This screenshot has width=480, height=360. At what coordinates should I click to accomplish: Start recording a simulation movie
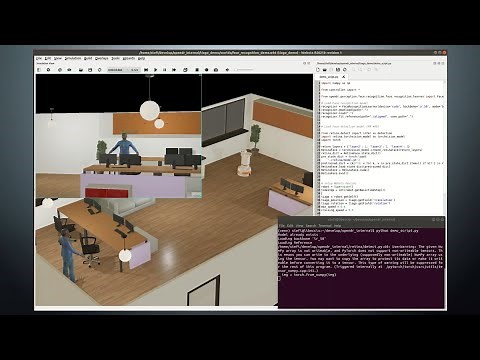tap(197, 70)
